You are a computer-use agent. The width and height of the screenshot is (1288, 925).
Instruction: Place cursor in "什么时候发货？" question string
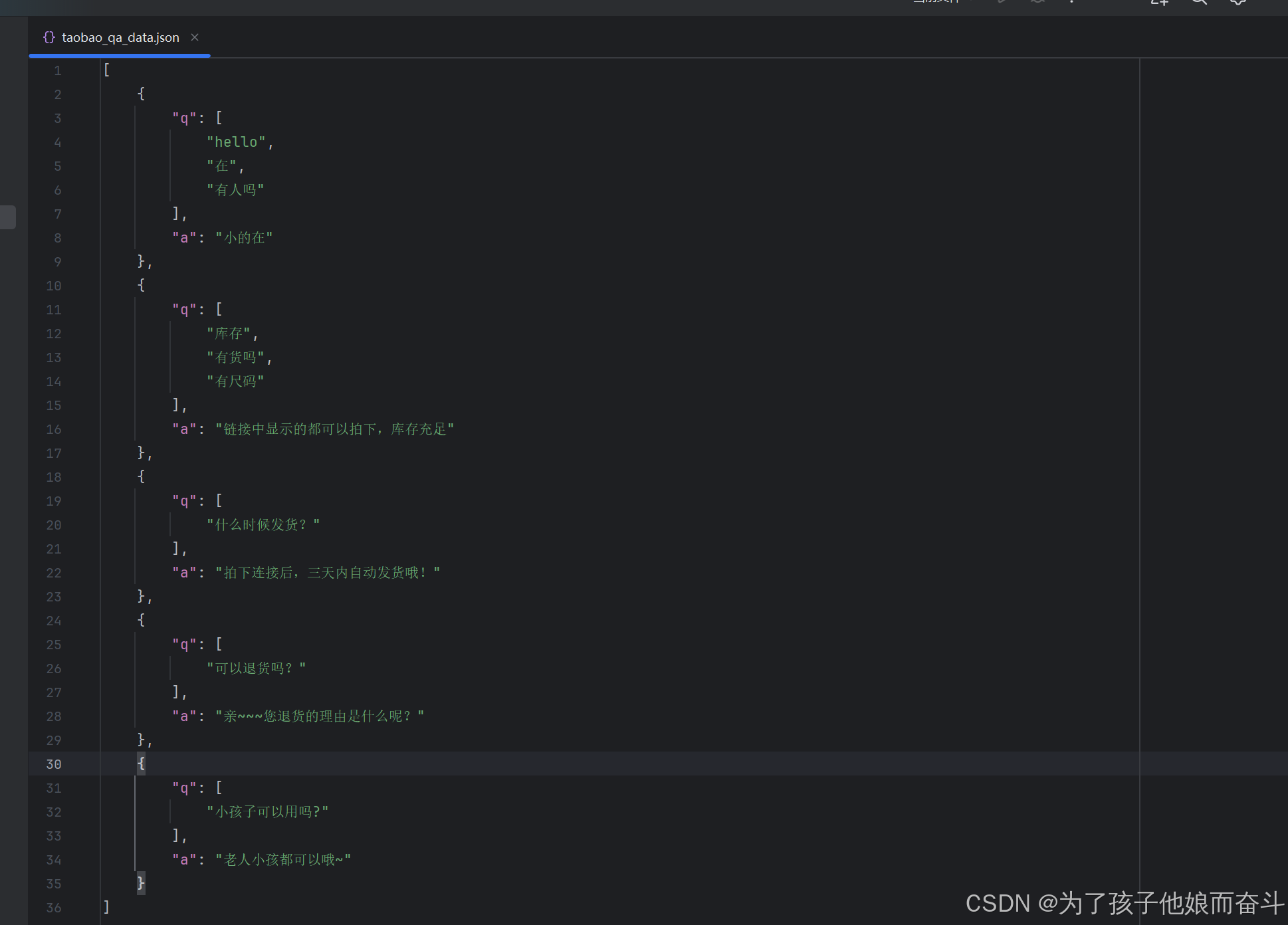coord(263,525)
